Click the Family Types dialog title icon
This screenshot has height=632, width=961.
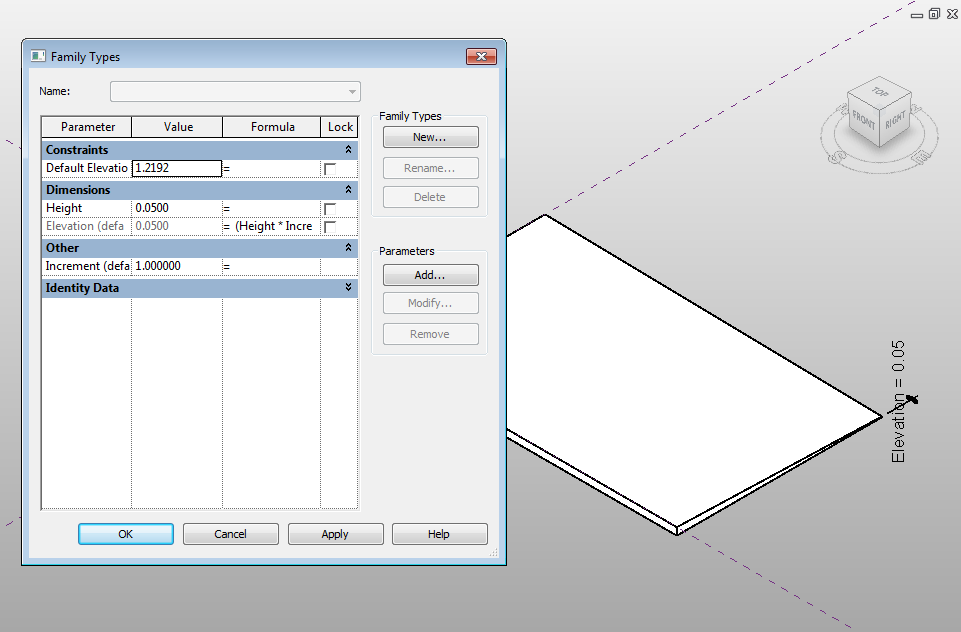(38, 56)
